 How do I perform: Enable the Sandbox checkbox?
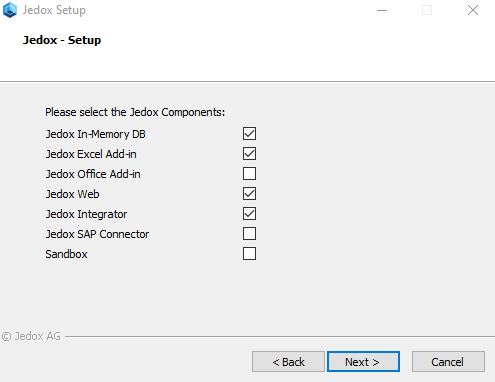[x=249, y=254]
